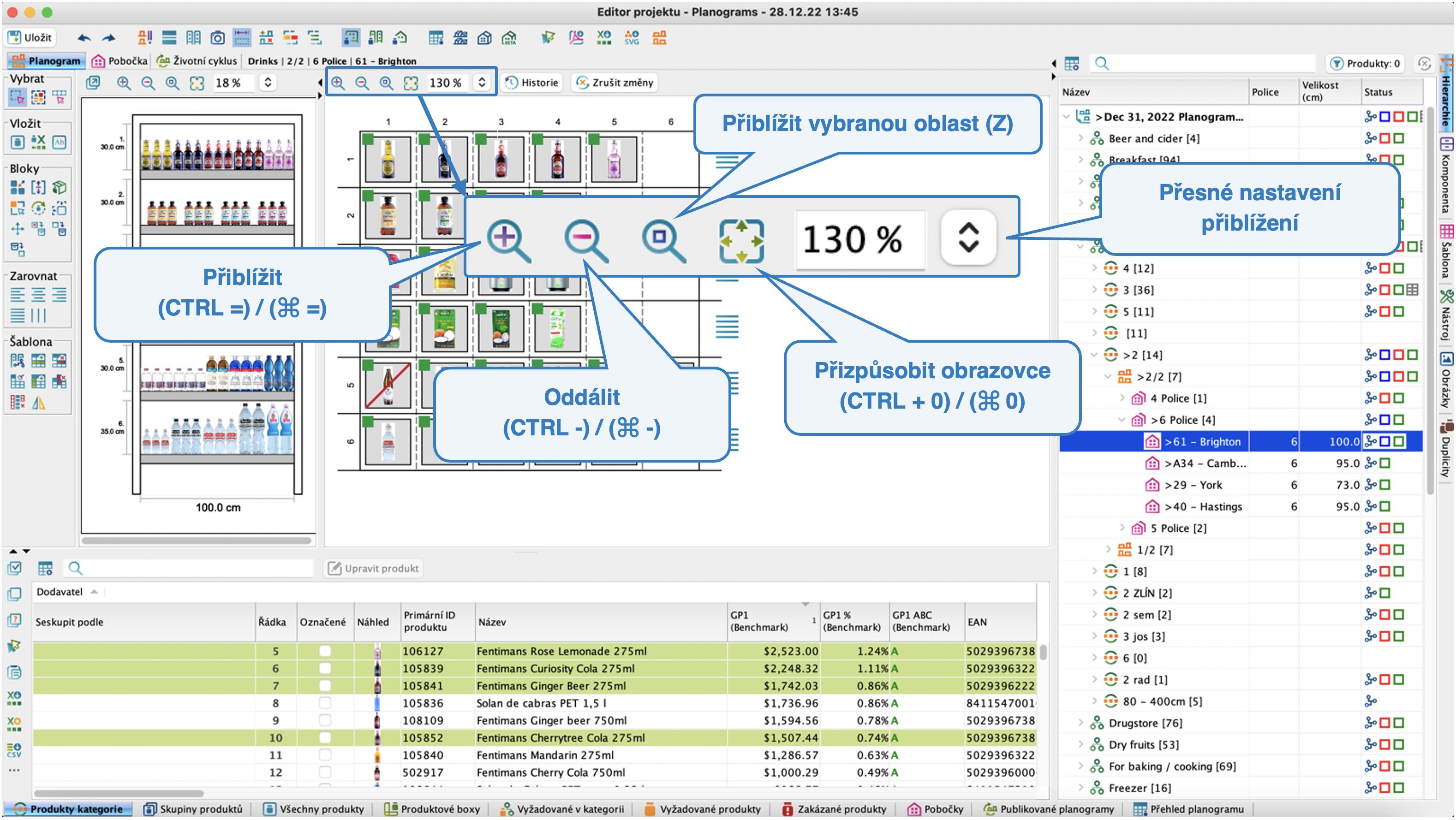The width and height of the screenshot is (1456, 820).
Task: Click zoom-in magnifier beside the 18 % field
Action: point(124,83)
